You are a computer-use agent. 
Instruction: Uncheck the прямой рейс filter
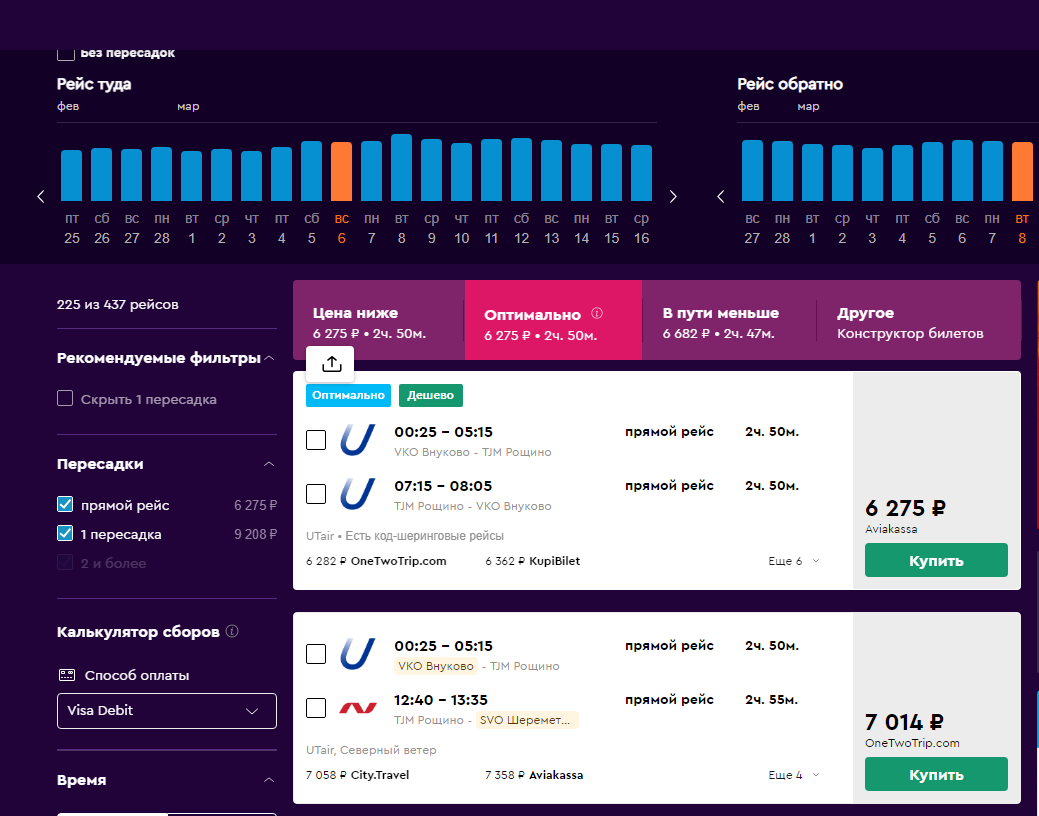point(65,504)
